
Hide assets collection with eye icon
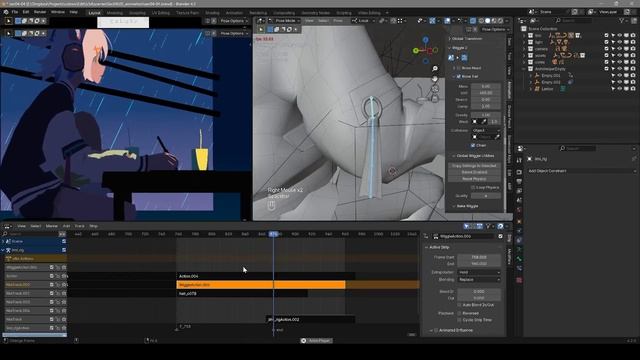point(620,55)
